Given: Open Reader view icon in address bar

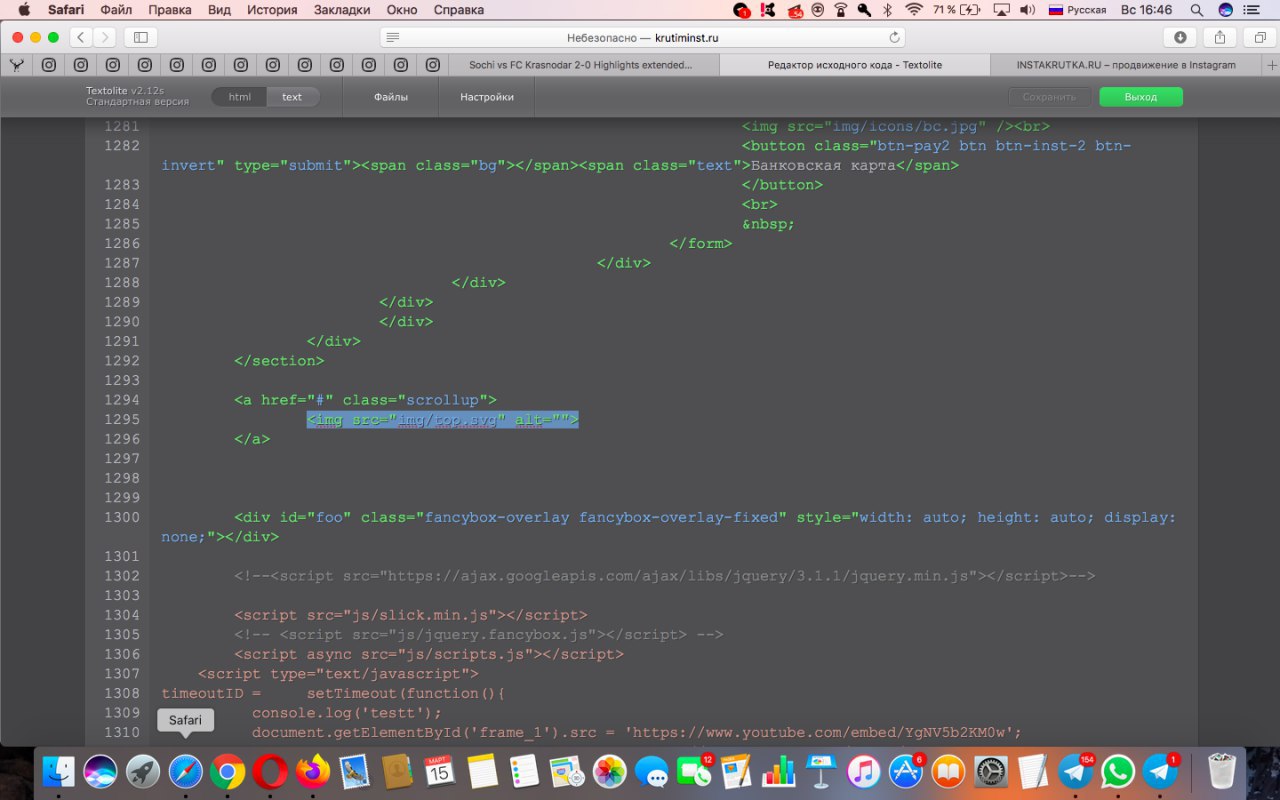Looking at the screenshot, I should [393, 37].
